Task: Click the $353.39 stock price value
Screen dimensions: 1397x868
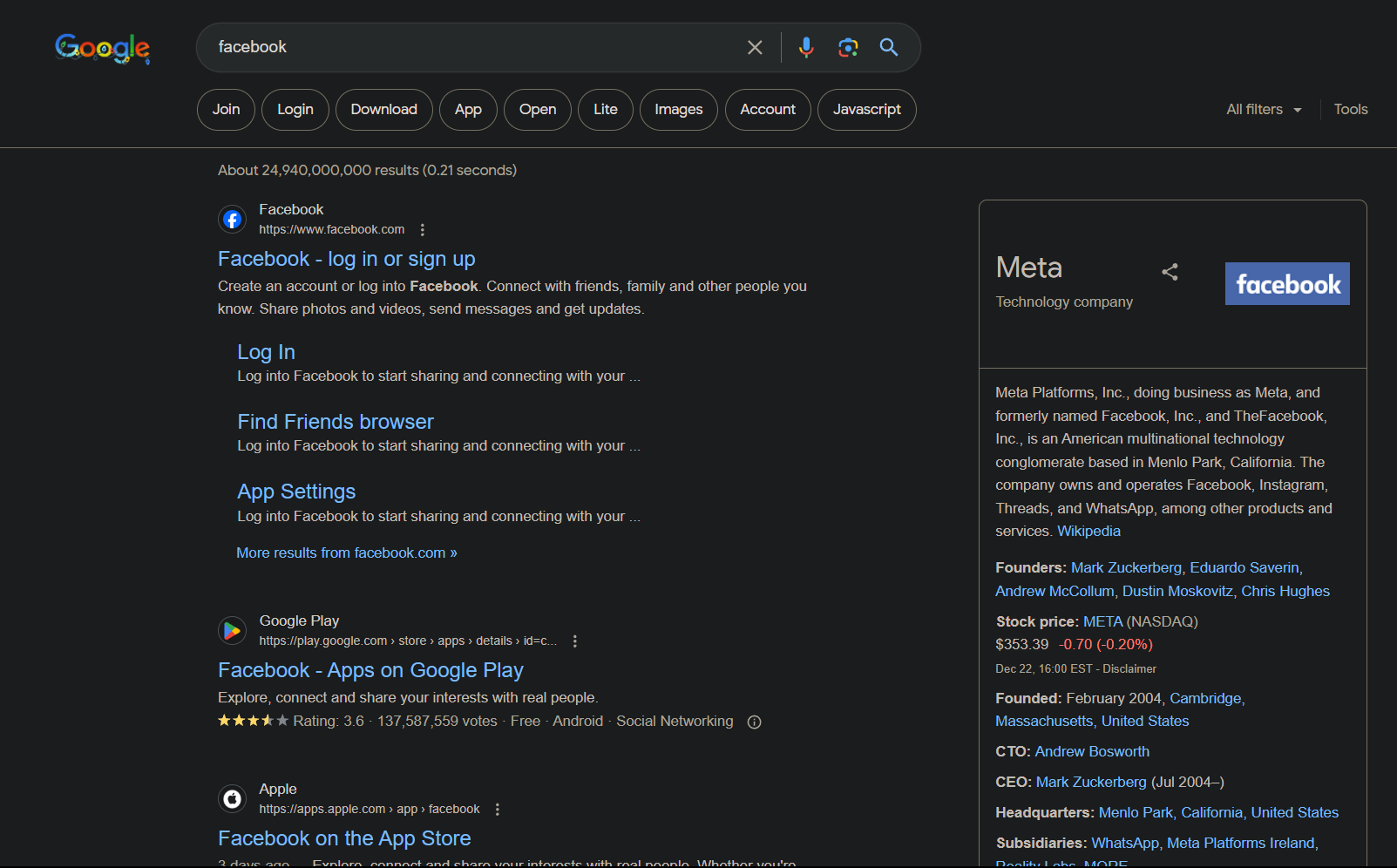Action: (x=1021, y=644)
